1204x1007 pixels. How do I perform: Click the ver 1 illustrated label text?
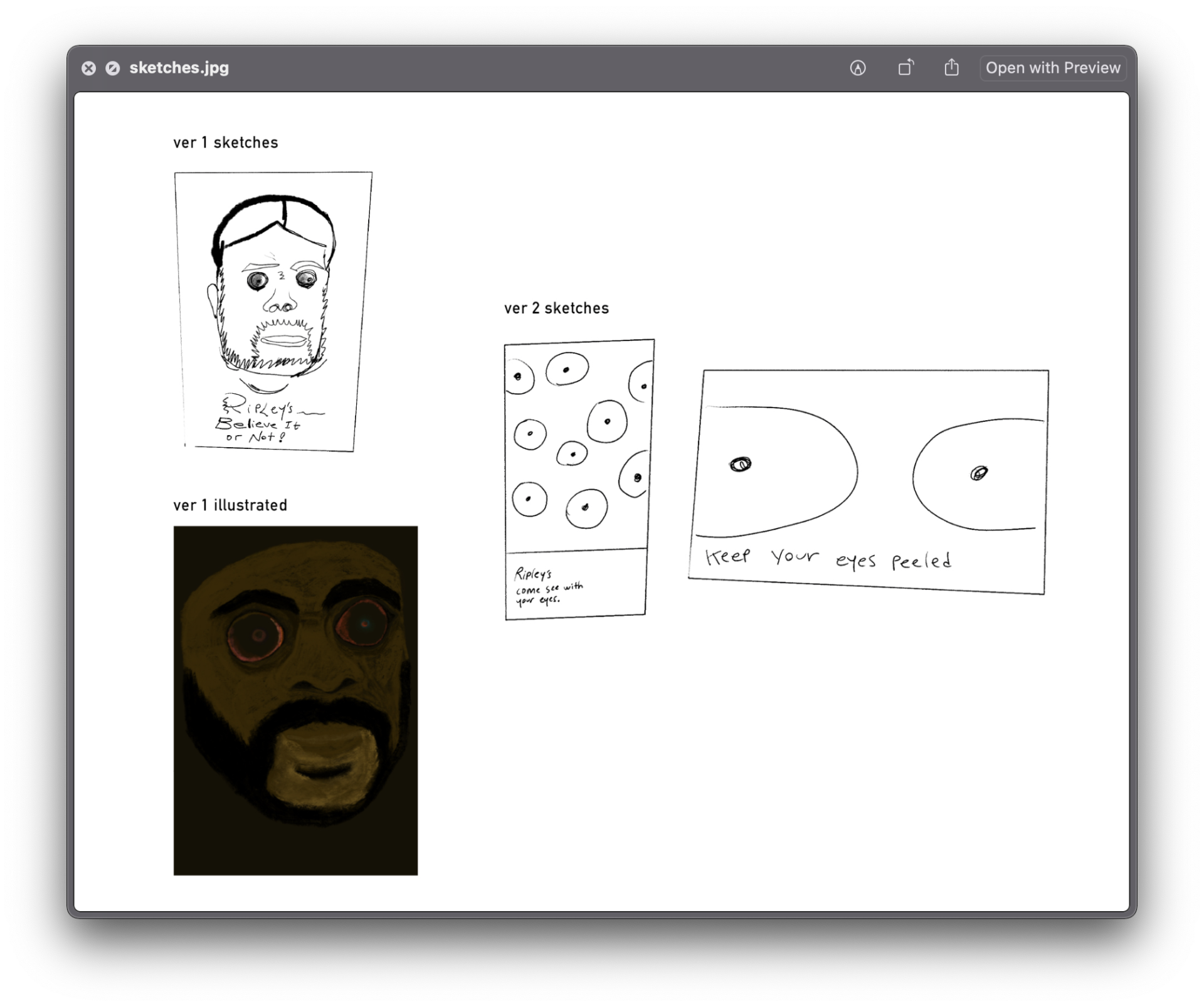[229, 504]
